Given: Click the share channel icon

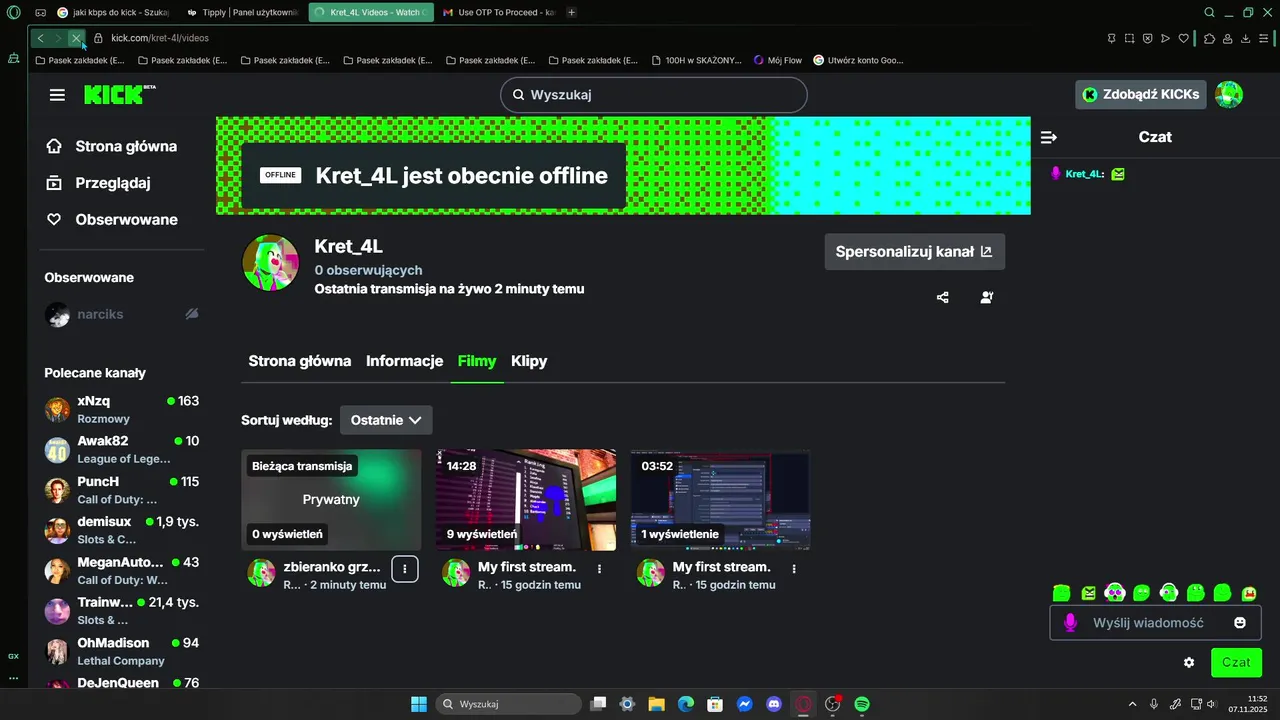Looking at the screenshot, I should (942, 297).
